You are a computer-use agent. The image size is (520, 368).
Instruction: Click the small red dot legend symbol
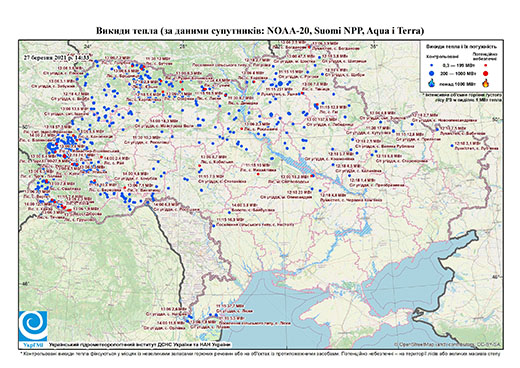[x=485, y=66]
